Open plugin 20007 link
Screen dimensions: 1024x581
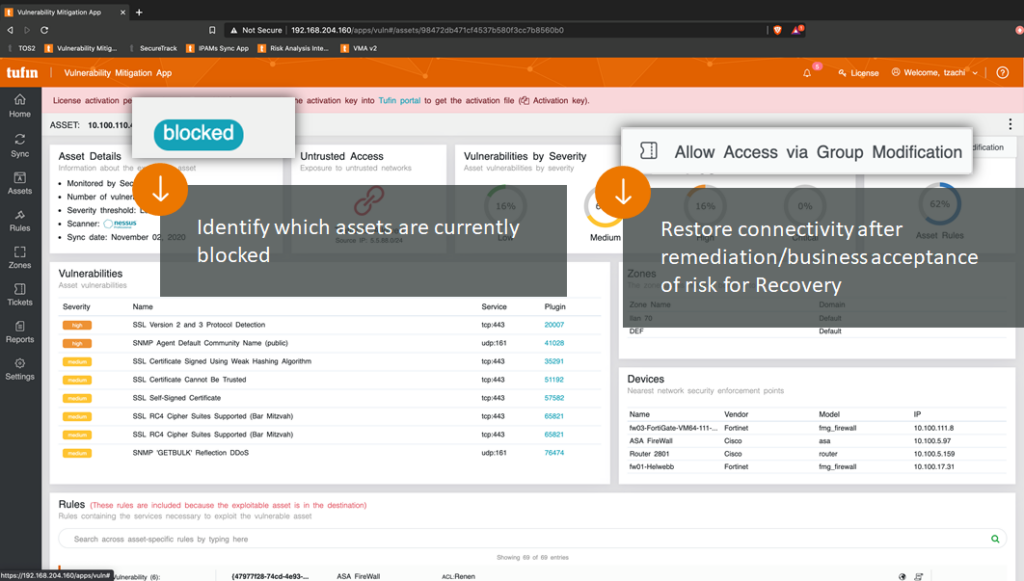[554, 325]
